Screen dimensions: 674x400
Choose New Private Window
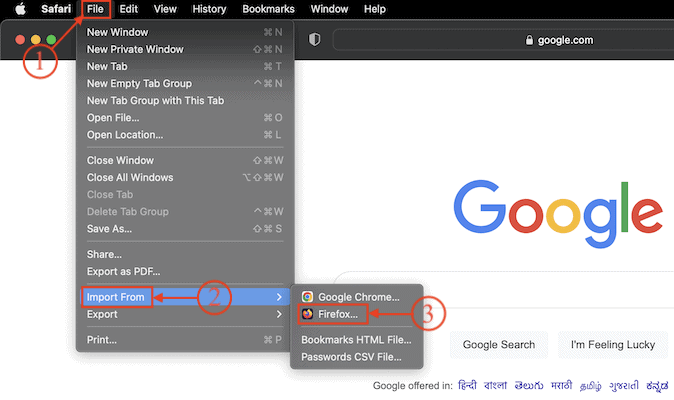pyautogui.click(x=185, y=49)
